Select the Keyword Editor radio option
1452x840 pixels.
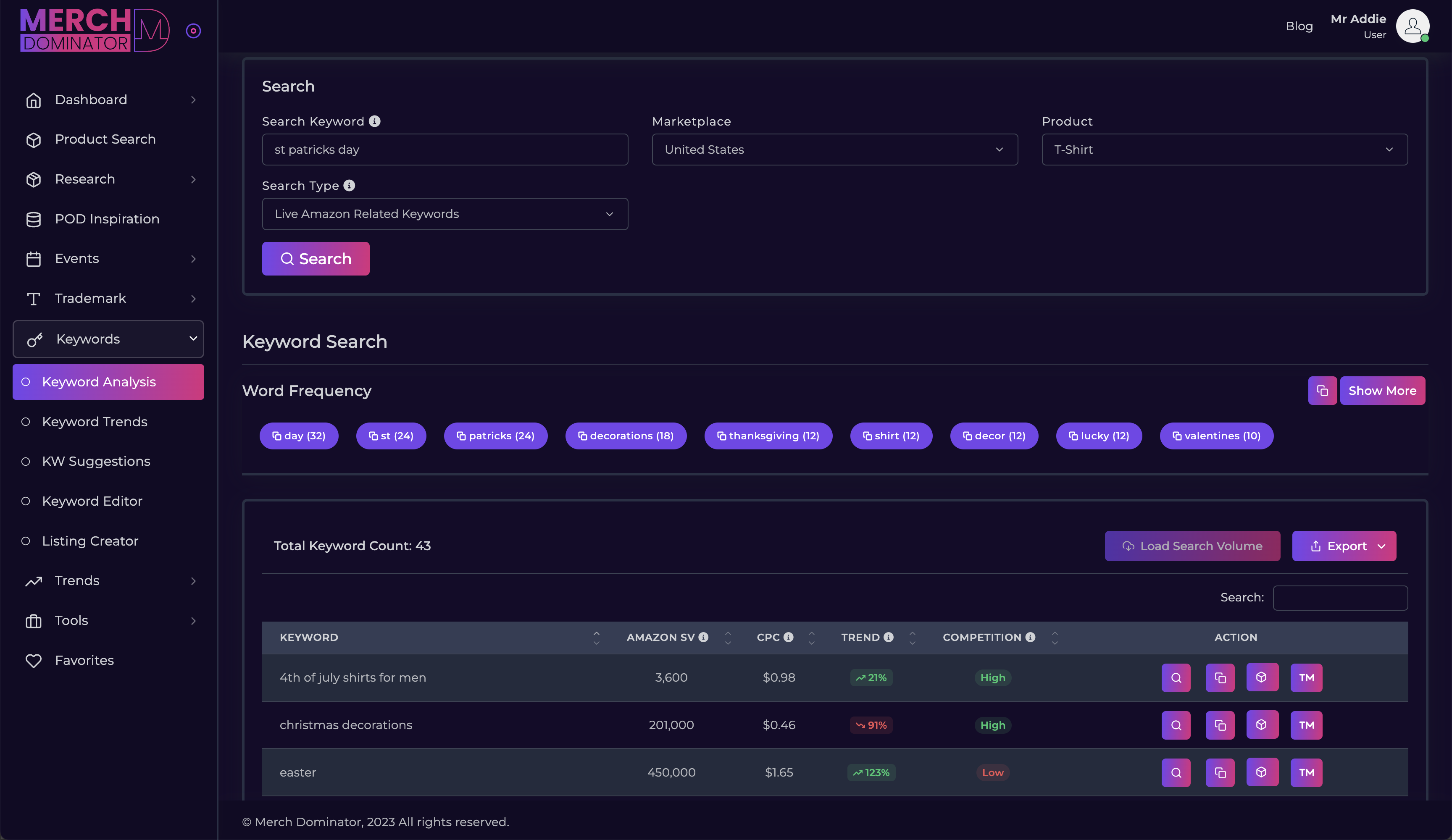(92, 501)
